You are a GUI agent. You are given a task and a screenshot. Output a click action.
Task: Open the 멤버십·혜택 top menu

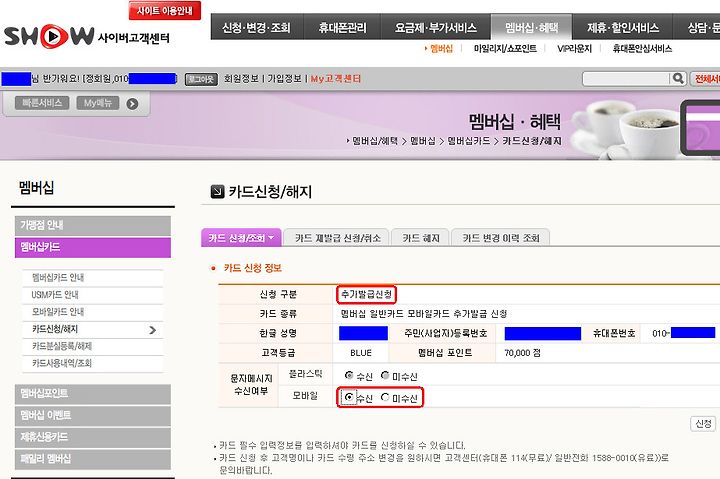pos(531,28)
